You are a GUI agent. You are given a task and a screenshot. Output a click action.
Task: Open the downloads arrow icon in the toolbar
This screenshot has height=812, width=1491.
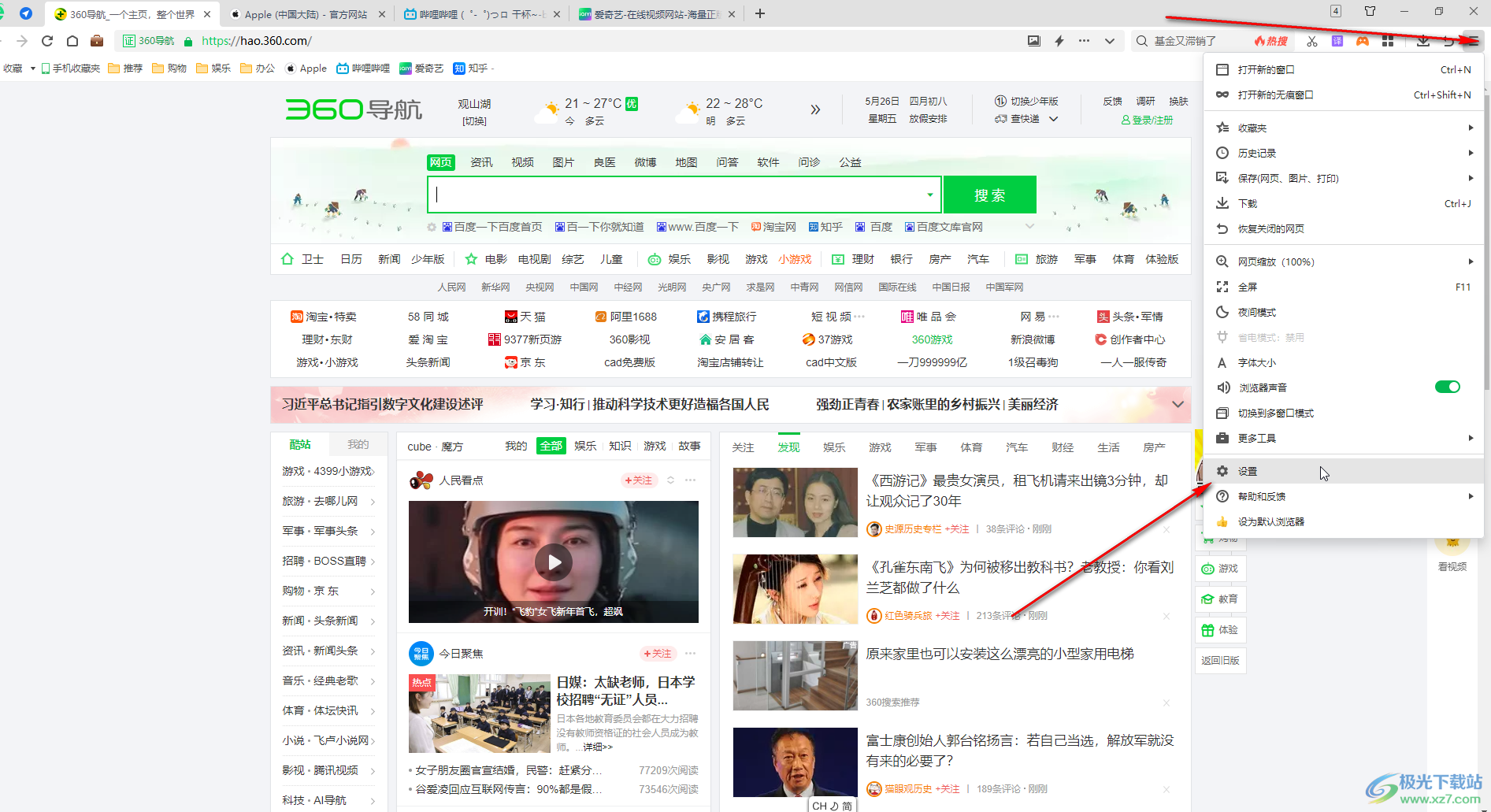(x=1422, y=41)
